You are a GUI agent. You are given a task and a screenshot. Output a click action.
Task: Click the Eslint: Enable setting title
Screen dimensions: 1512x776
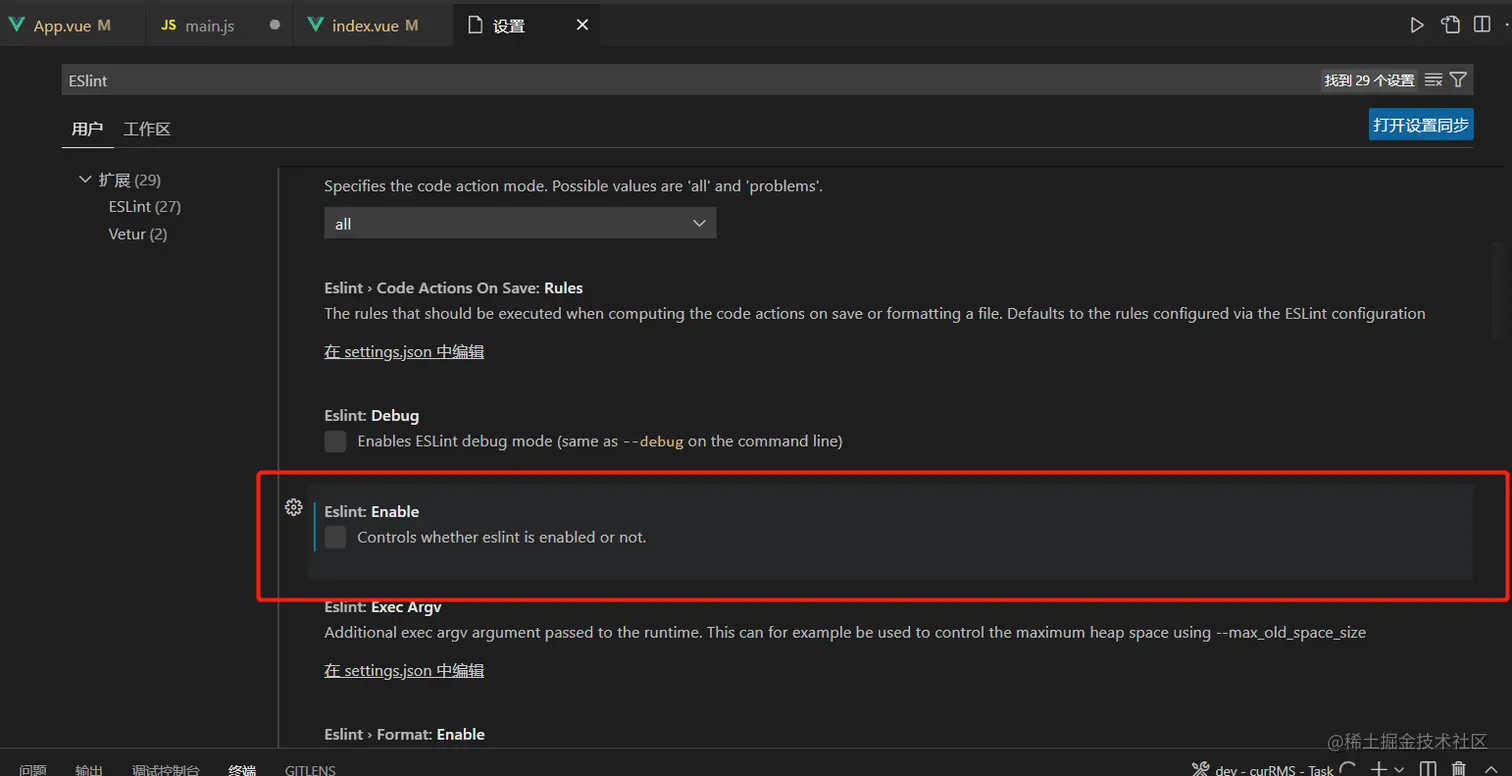tap(371, 511)
